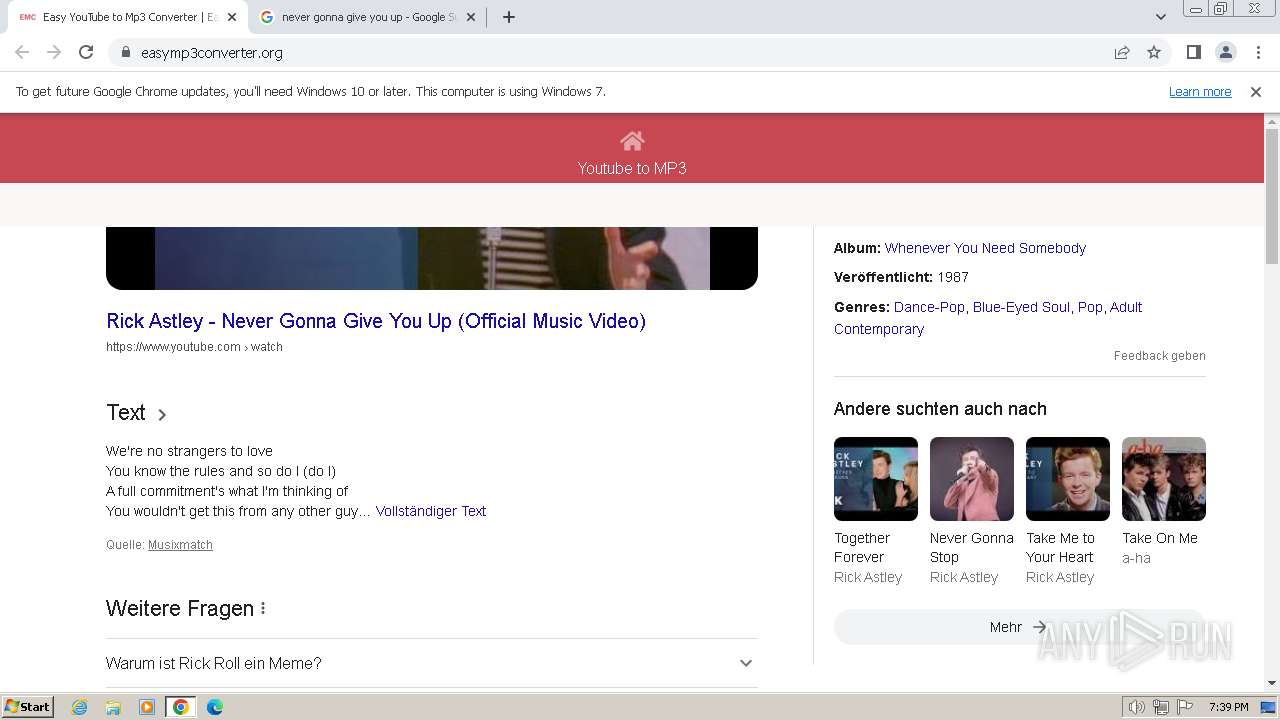1280x720 pixels.
Task: Launch Internet Explorer from taskbar
Action: tap(80, 707)
